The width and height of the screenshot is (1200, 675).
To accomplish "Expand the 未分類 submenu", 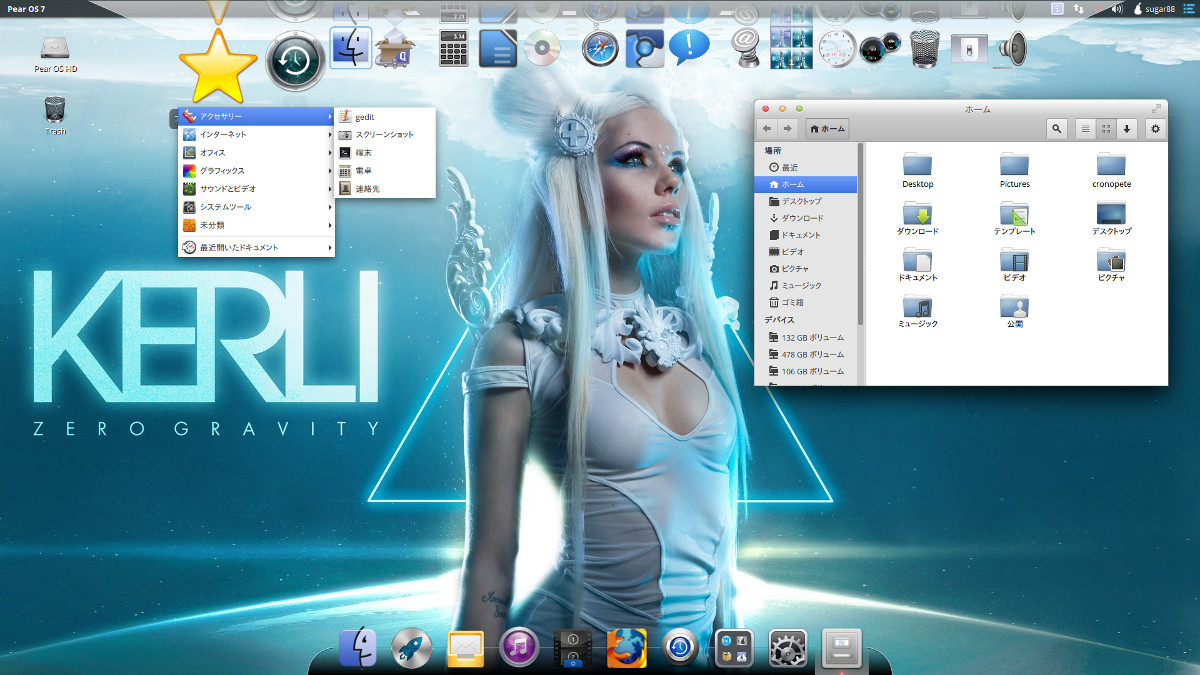I will point(256,225).
